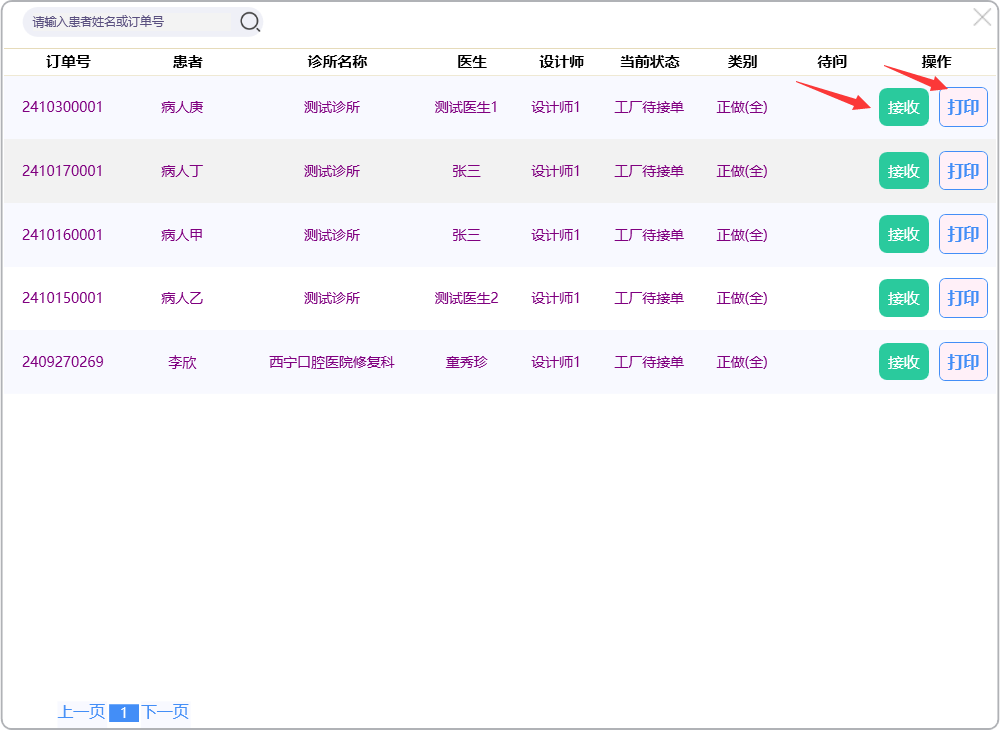
Task: Click the 订单号 column header
Action: (x=68, y=62)
